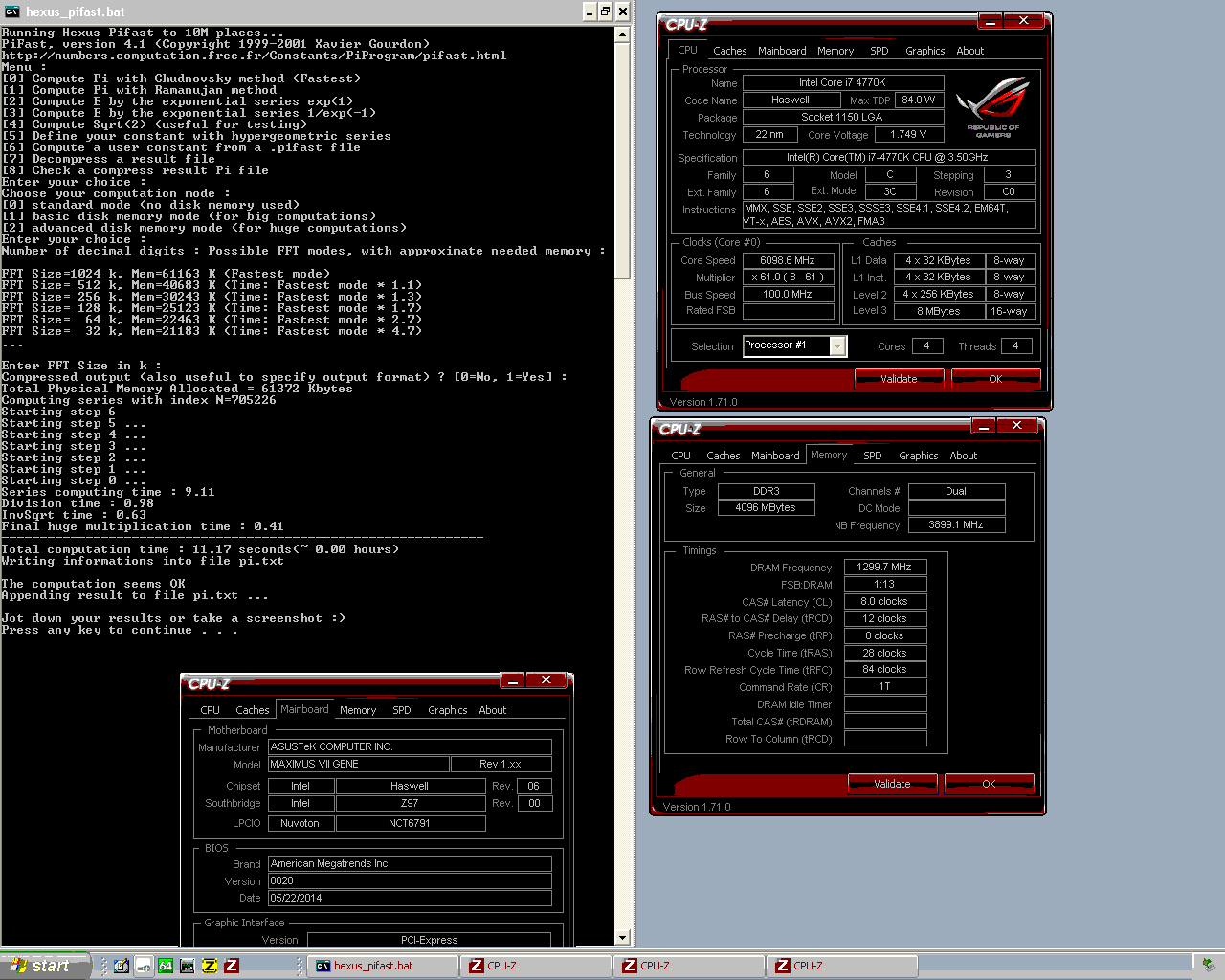Click the Core Voltage 1.749 V field
The width and height of the screenshot is (1225, 980).
(x=908, y=134)
